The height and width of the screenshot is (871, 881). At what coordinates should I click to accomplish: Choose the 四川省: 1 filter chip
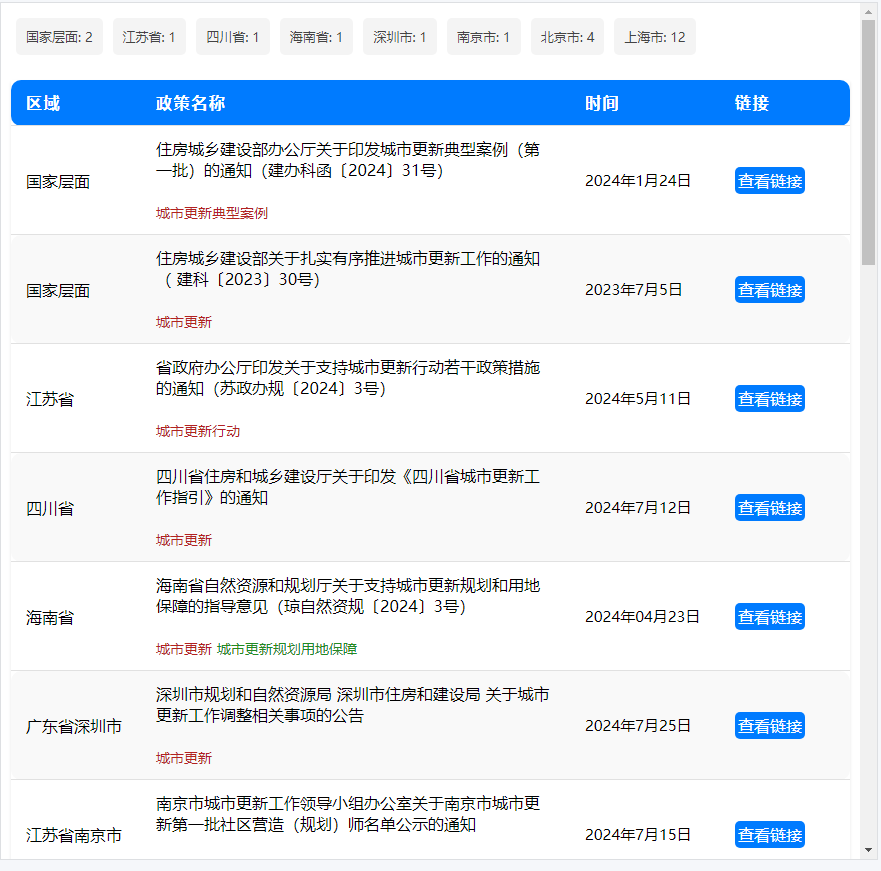point(233,37)
